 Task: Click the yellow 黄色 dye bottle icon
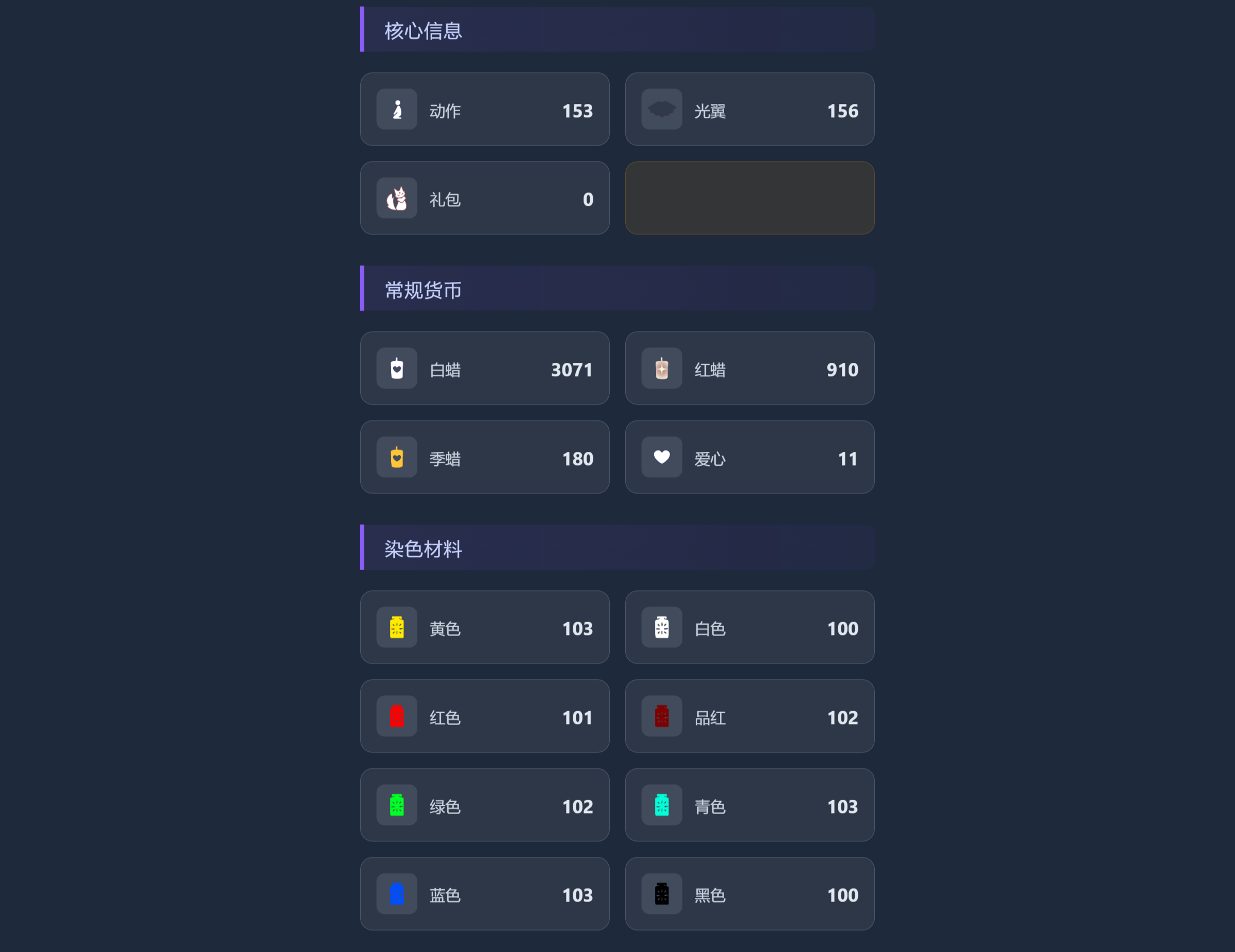[397, 627]
